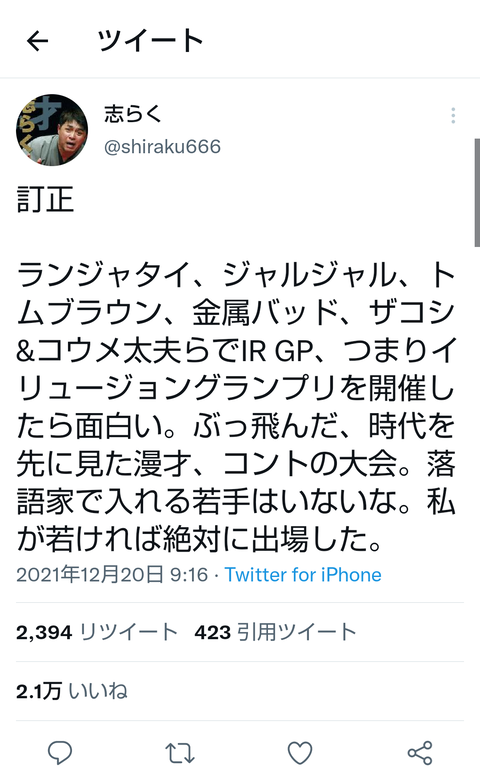Viewport: 480px width, 772px height.
Task: View the 423 引用ツイート list
Action: point(275,632)
